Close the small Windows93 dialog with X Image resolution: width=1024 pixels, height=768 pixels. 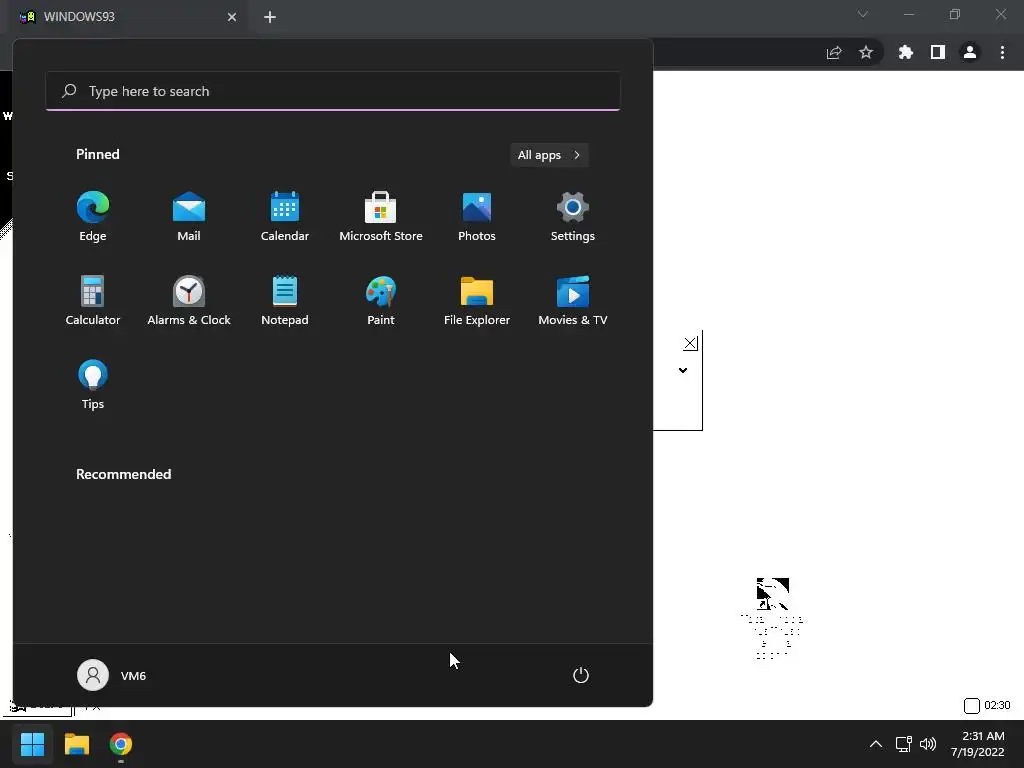pos(690,344)
